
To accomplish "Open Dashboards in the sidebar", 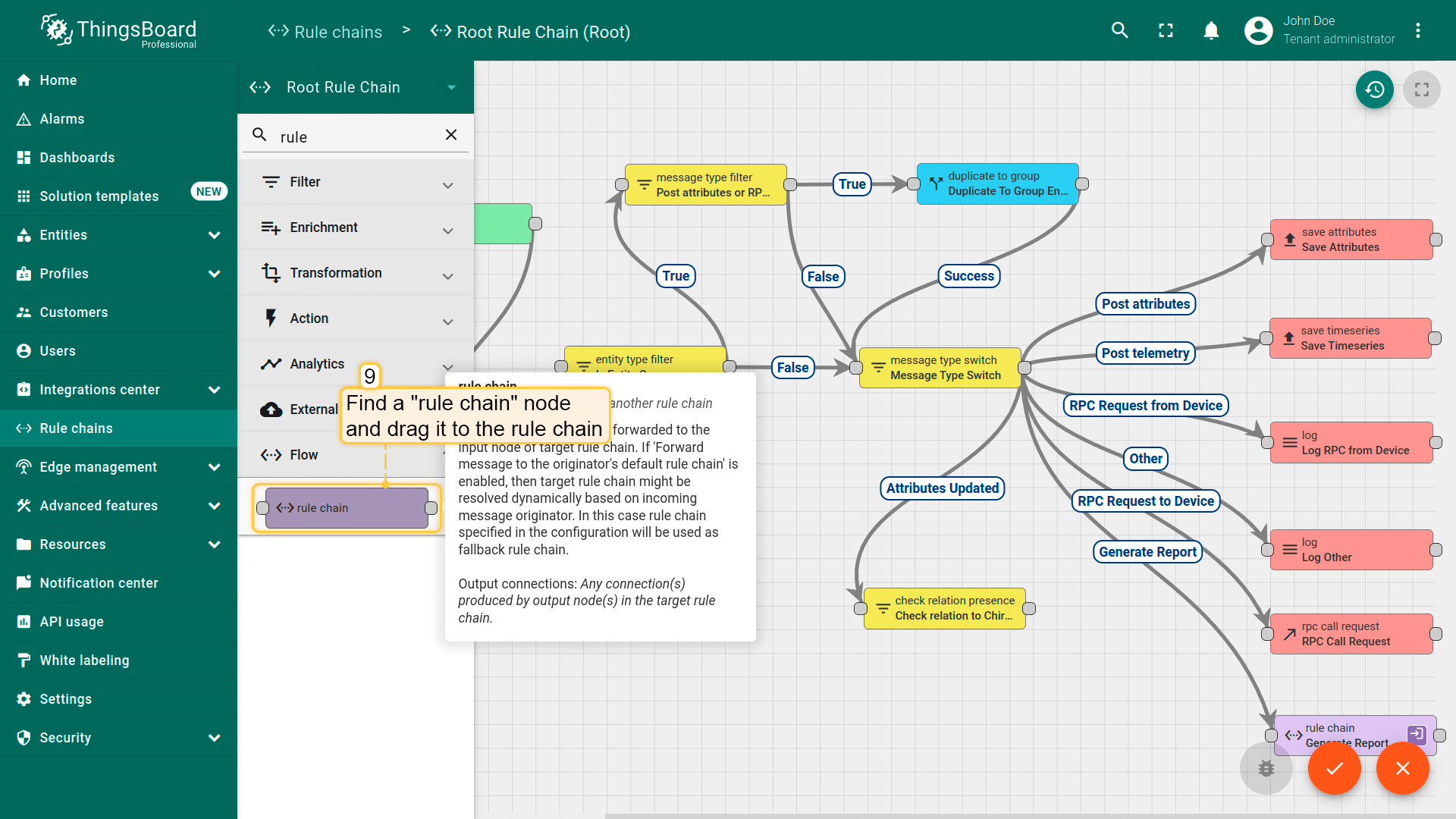I will tap(77, 158).
